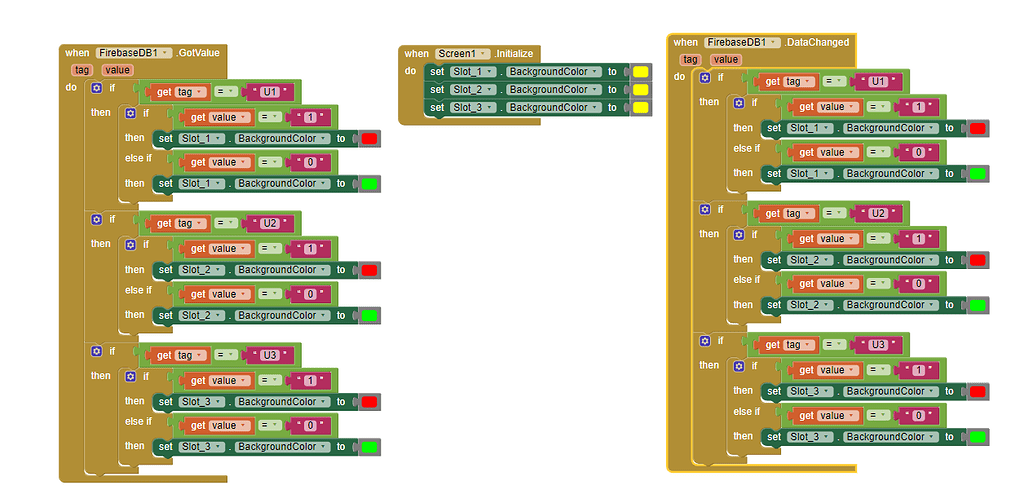Click the yellow color swatch for Slot_1 in Initialize
1024x494 pixels.
(640, 71)
